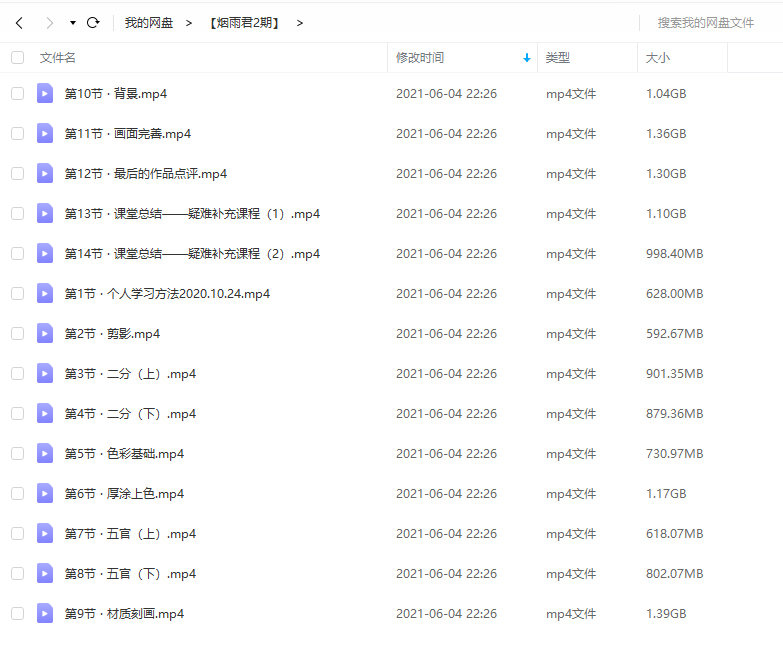Tick the checkbox for 第8节·五官（下）.mp4
783x654 pixels.
(17, 573)
